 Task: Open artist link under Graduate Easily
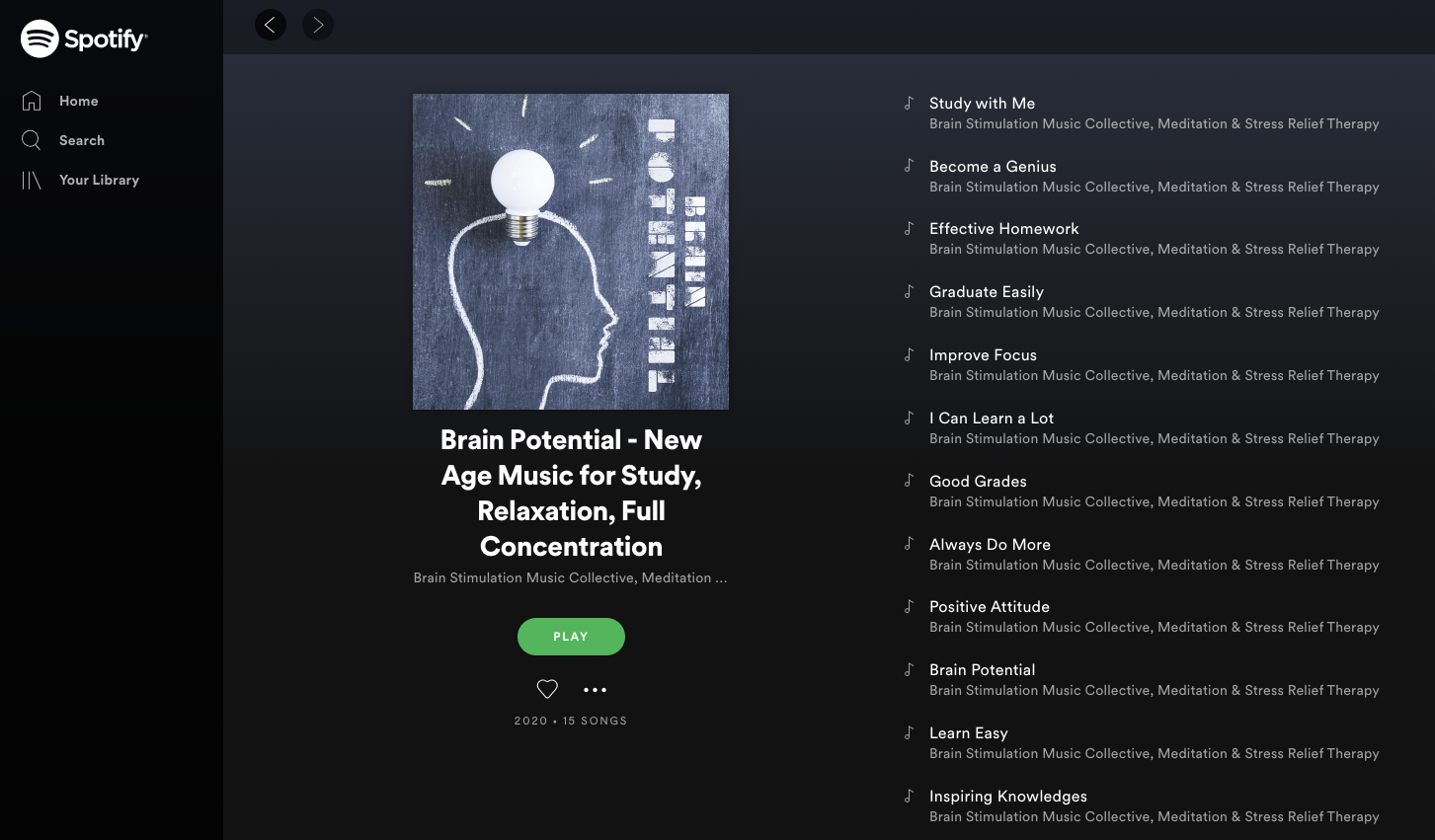1154,312
